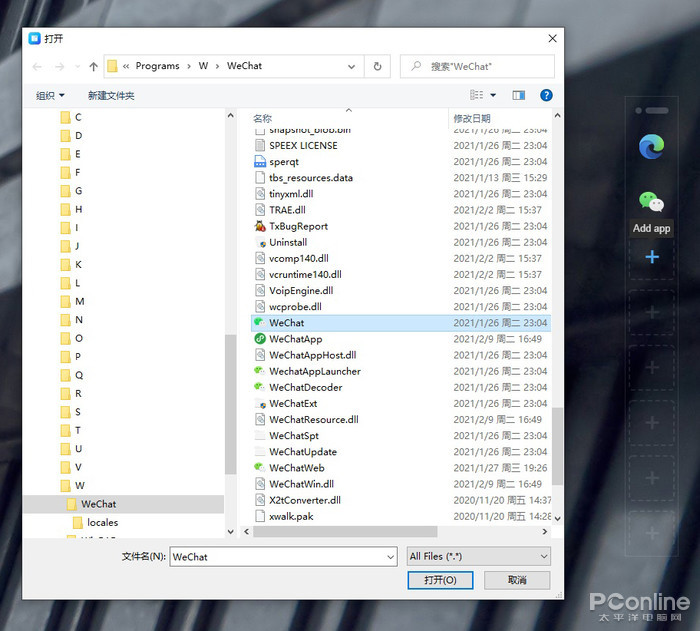This screenshot has width=700, height=631.
Task: Click the forward navigation arrow
Action: (59, 67)
